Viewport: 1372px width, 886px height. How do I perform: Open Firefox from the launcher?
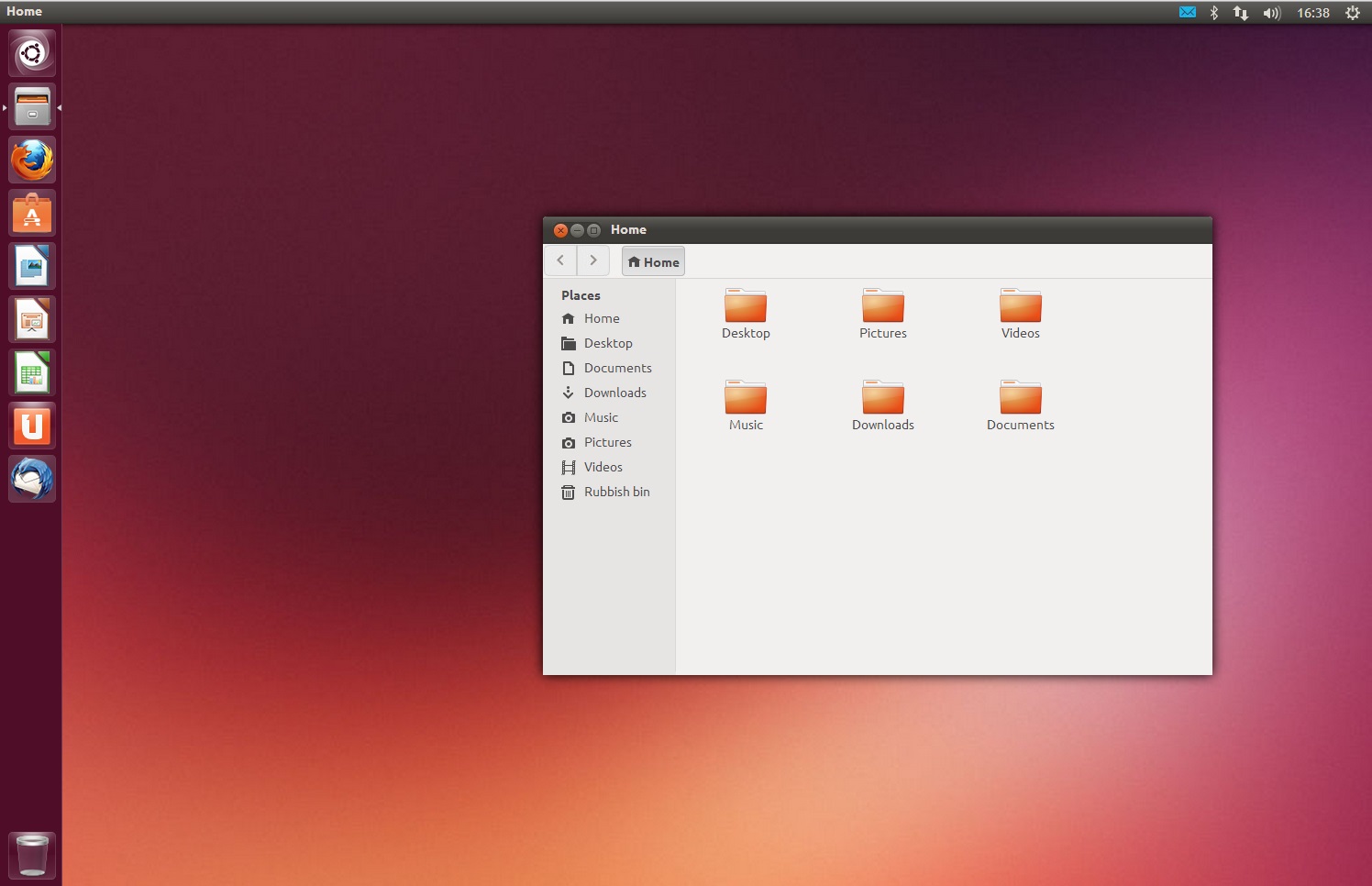tap(31, 159)
